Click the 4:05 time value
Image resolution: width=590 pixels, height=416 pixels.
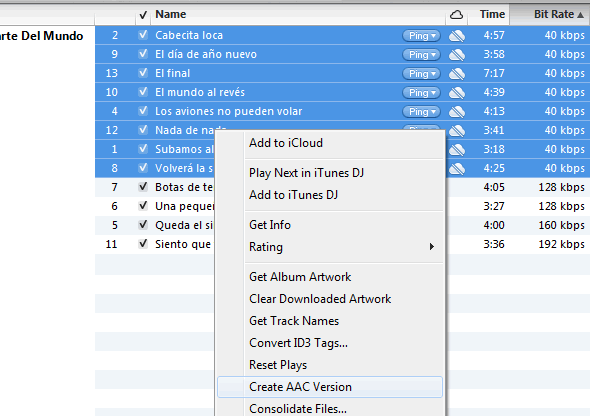point(494,187)
